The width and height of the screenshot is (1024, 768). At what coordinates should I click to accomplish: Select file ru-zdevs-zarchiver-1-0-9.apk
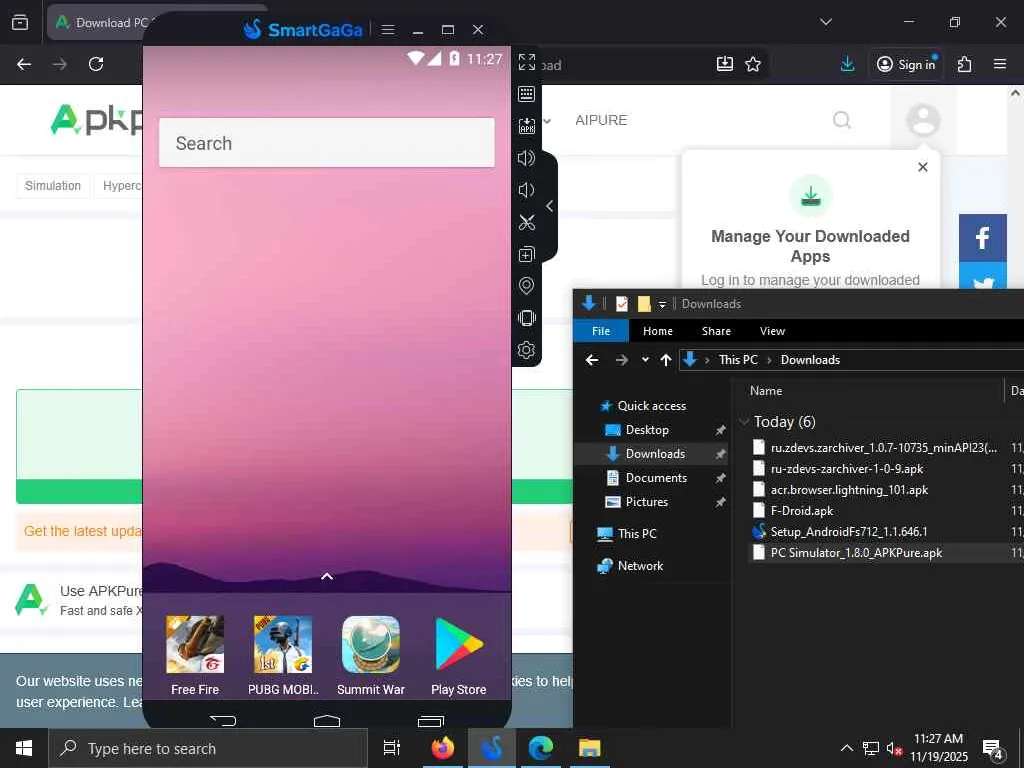coord(846,469)
